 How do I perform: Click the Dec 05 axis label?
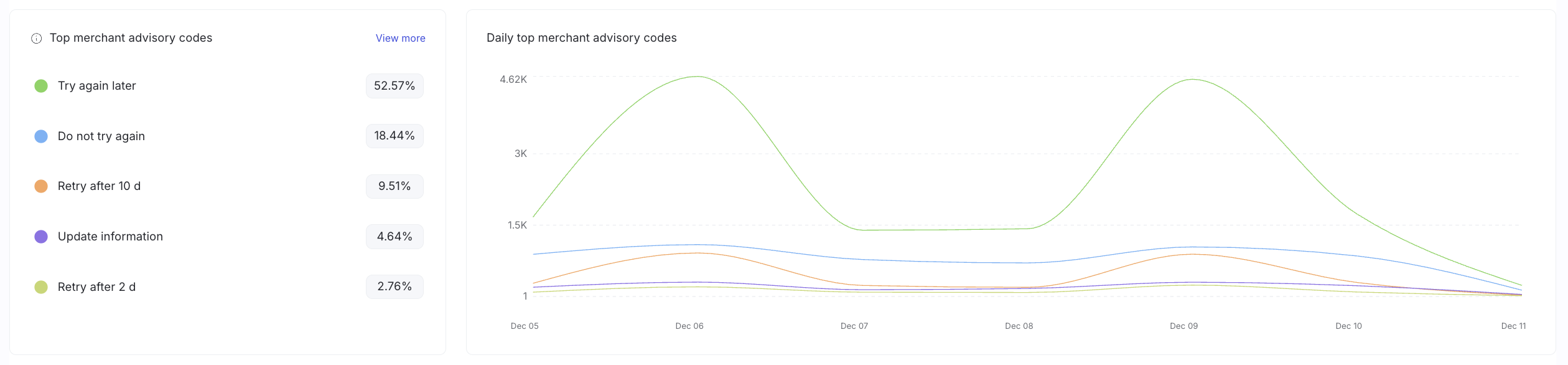coord(523,325)
